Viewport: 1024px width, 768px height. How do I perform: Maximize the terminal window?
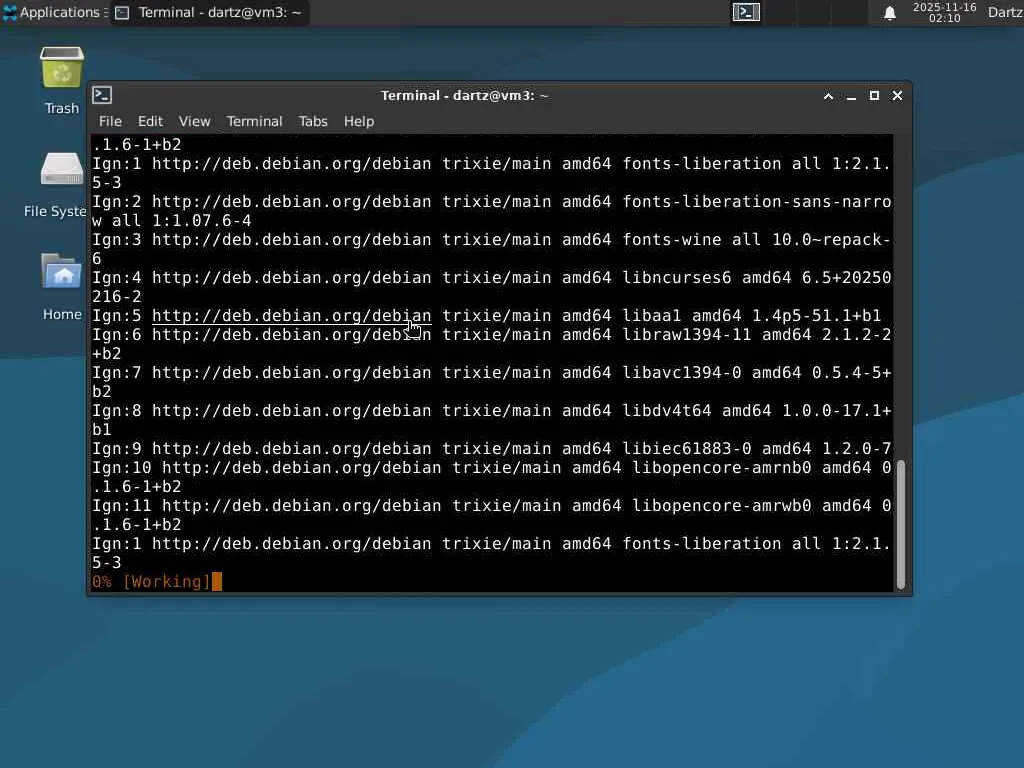tap(874, 96)
